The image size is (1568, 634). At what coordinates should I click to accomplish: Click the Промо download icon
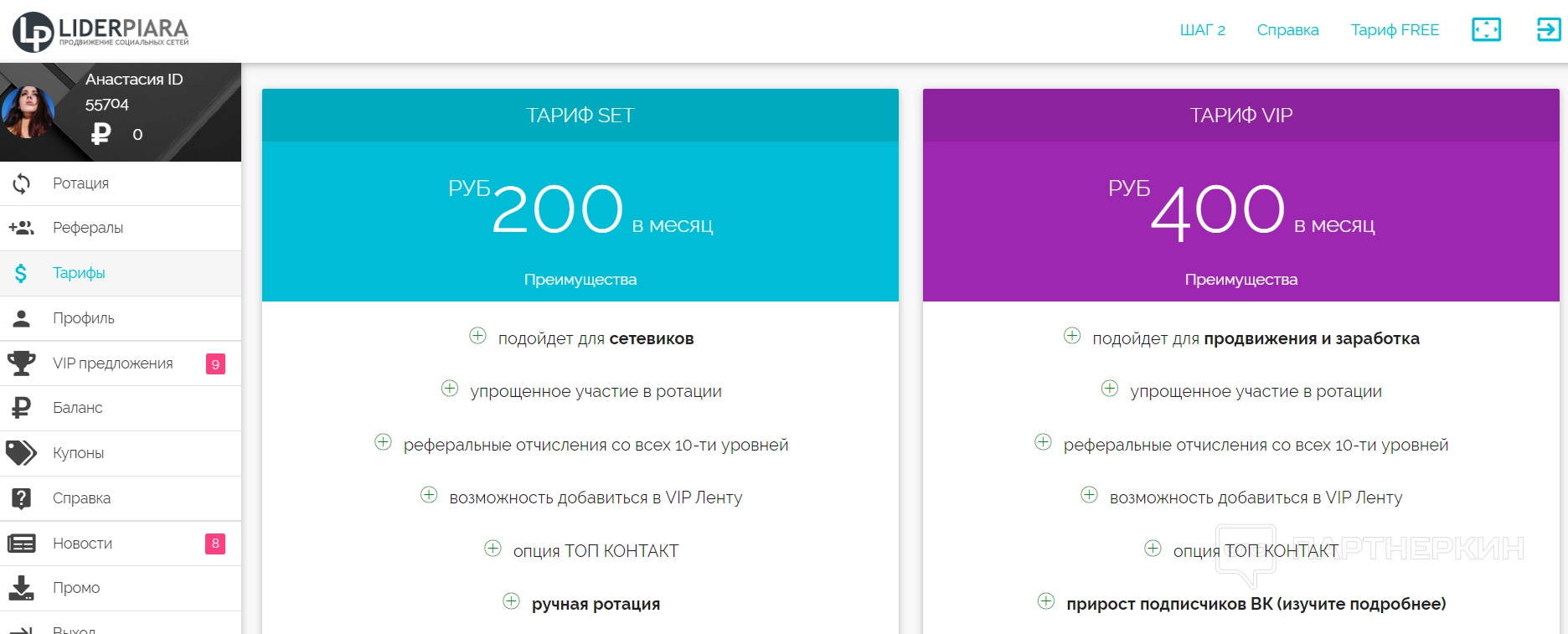click(x=21, y=588)
